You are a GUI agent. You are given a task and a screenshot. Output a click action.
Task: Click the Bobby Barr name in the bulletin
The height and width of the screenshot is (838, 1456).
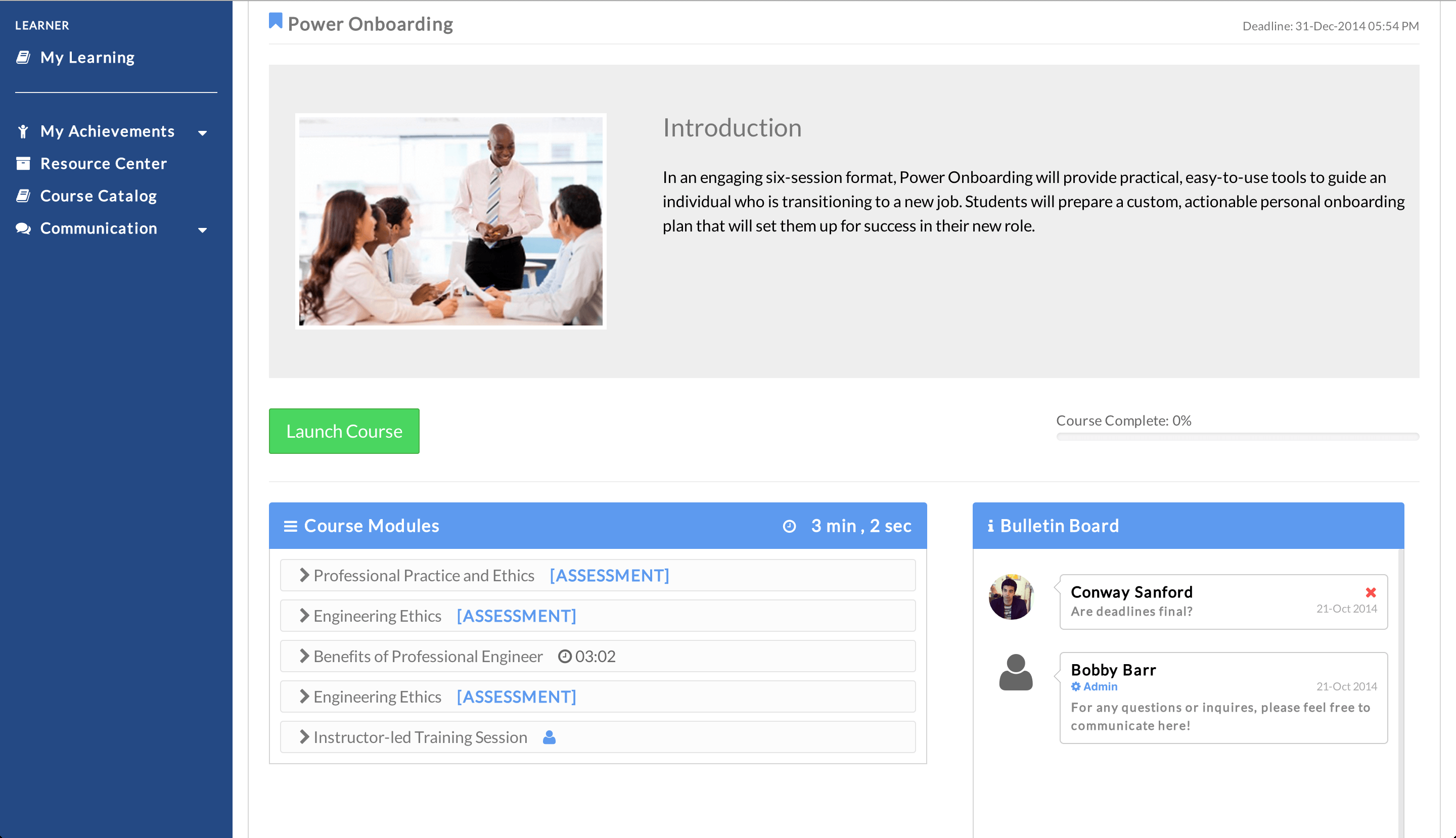click(1113, 669)
